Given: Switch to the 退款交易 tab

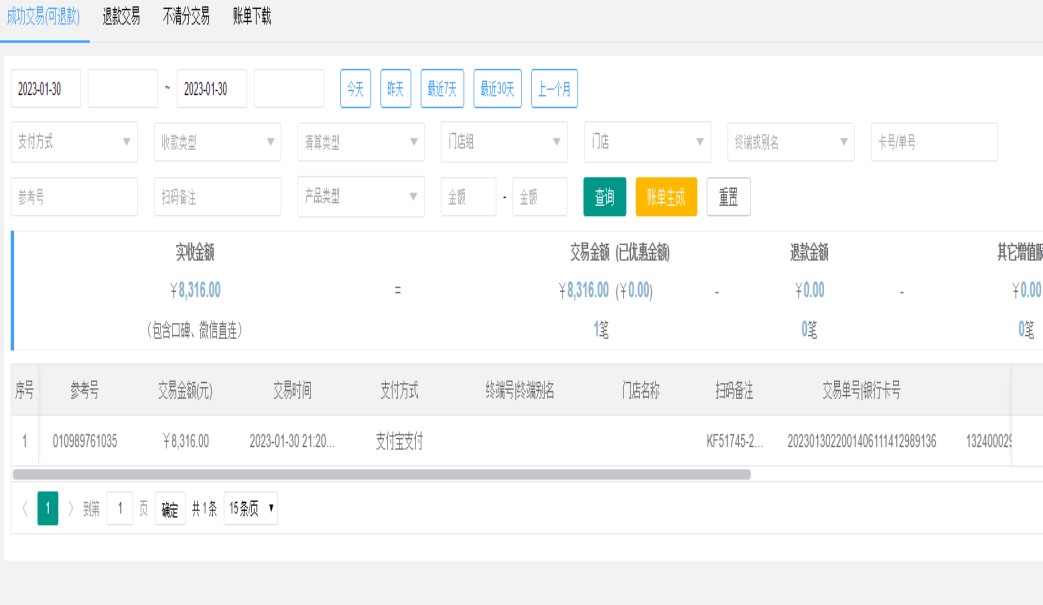Looking at the screenshot, I should point(121,17).
